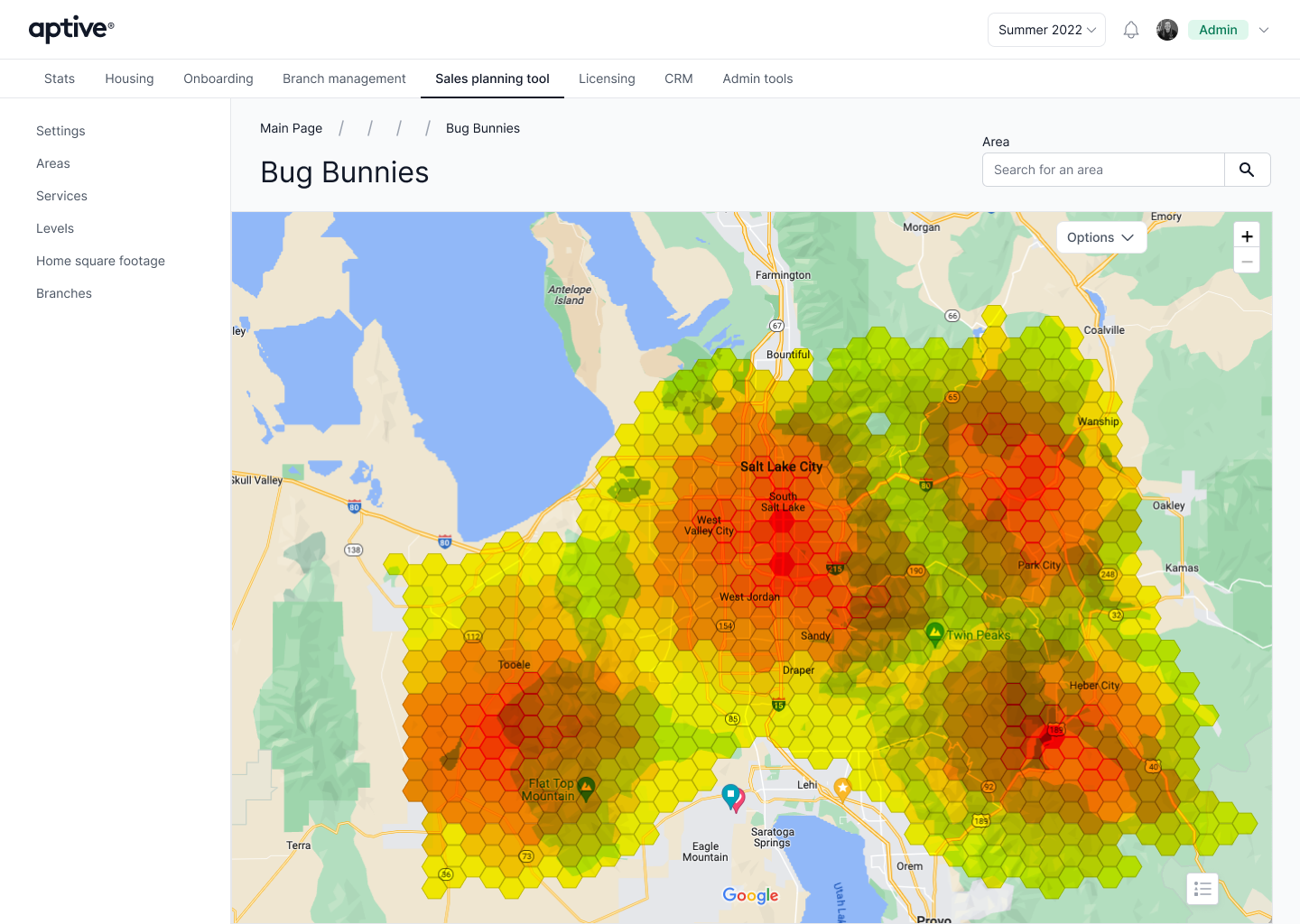Click the Admin role badge
Viewport: 1300px width, 924px height.
(1218, 30)
